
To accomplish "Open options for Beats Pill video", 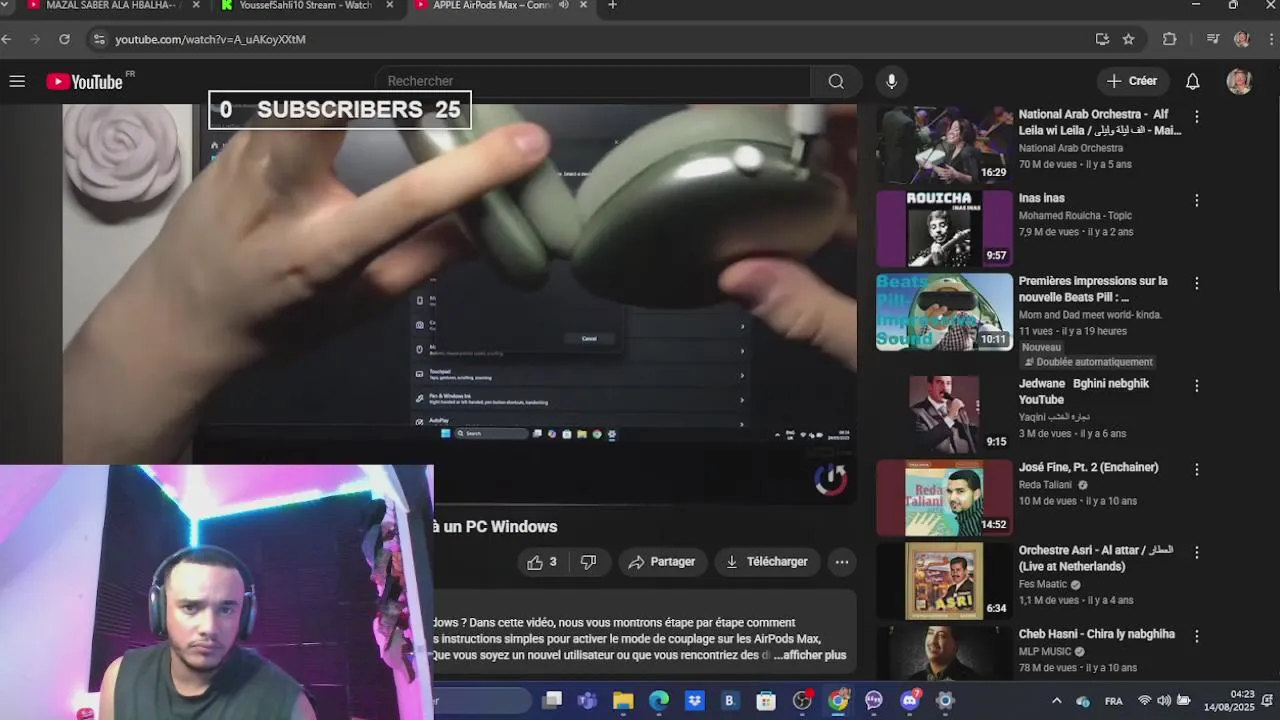I will (1196, 284).
